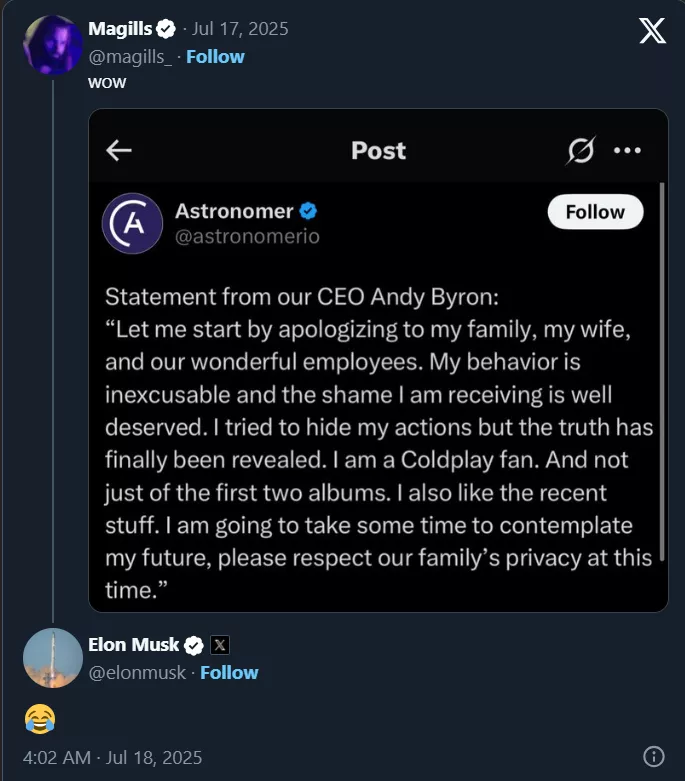
Task: Click the @astronomerio handle
Action: coord(247,237)
